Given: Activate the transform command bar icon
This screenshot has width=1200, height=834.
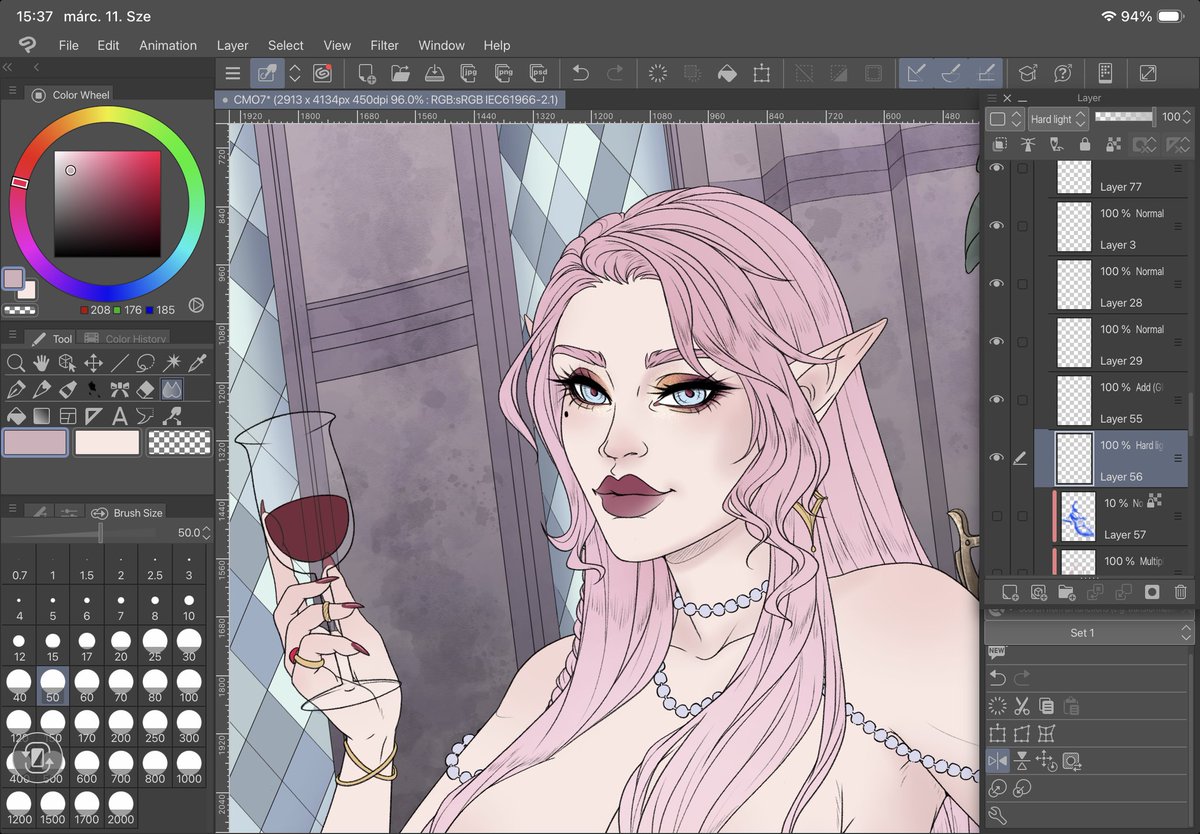Looking at the screenshot, I should tap(762, 73).
